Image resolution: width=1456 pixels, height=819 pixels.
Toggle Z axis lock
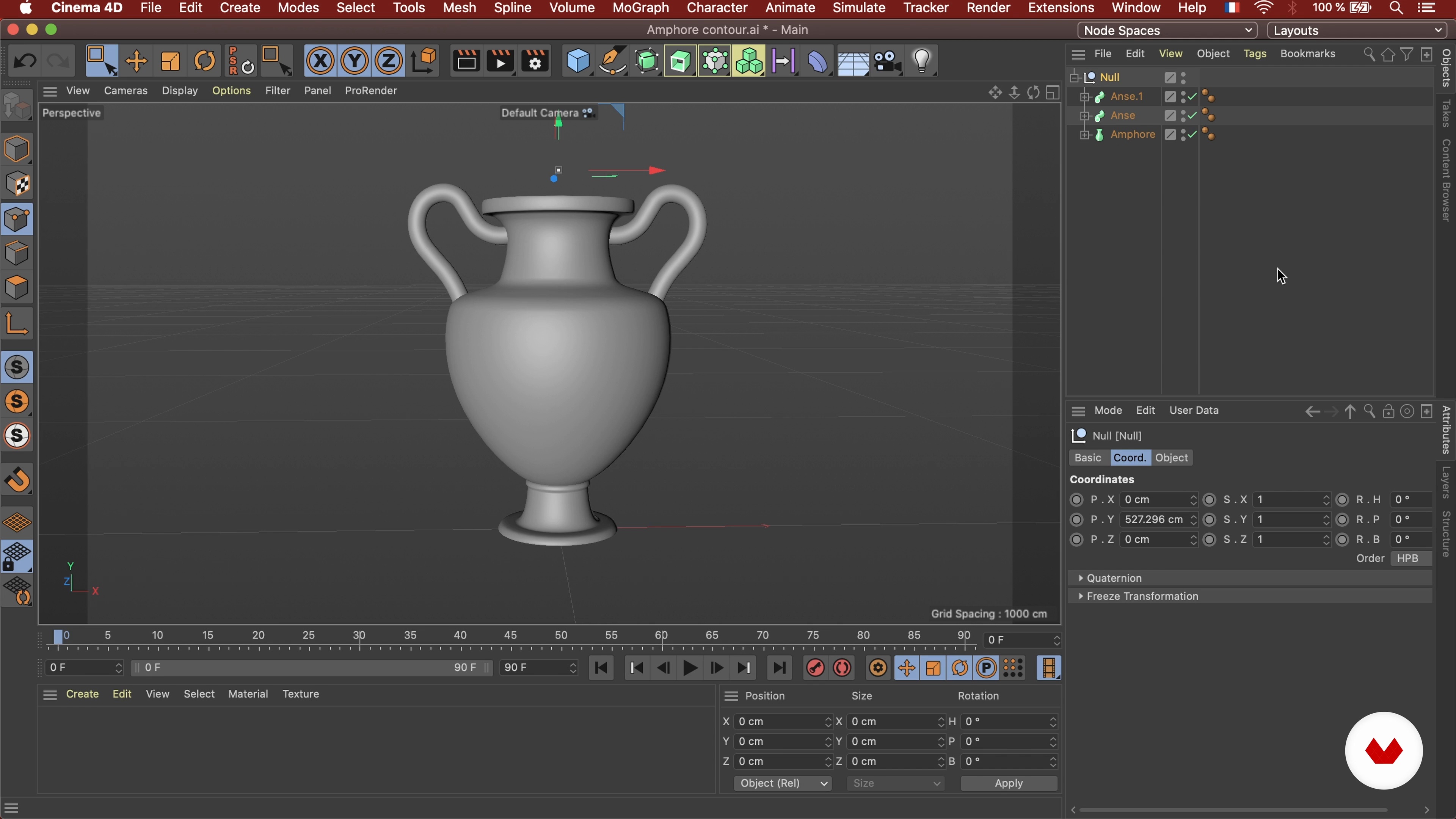coord(388,61)
